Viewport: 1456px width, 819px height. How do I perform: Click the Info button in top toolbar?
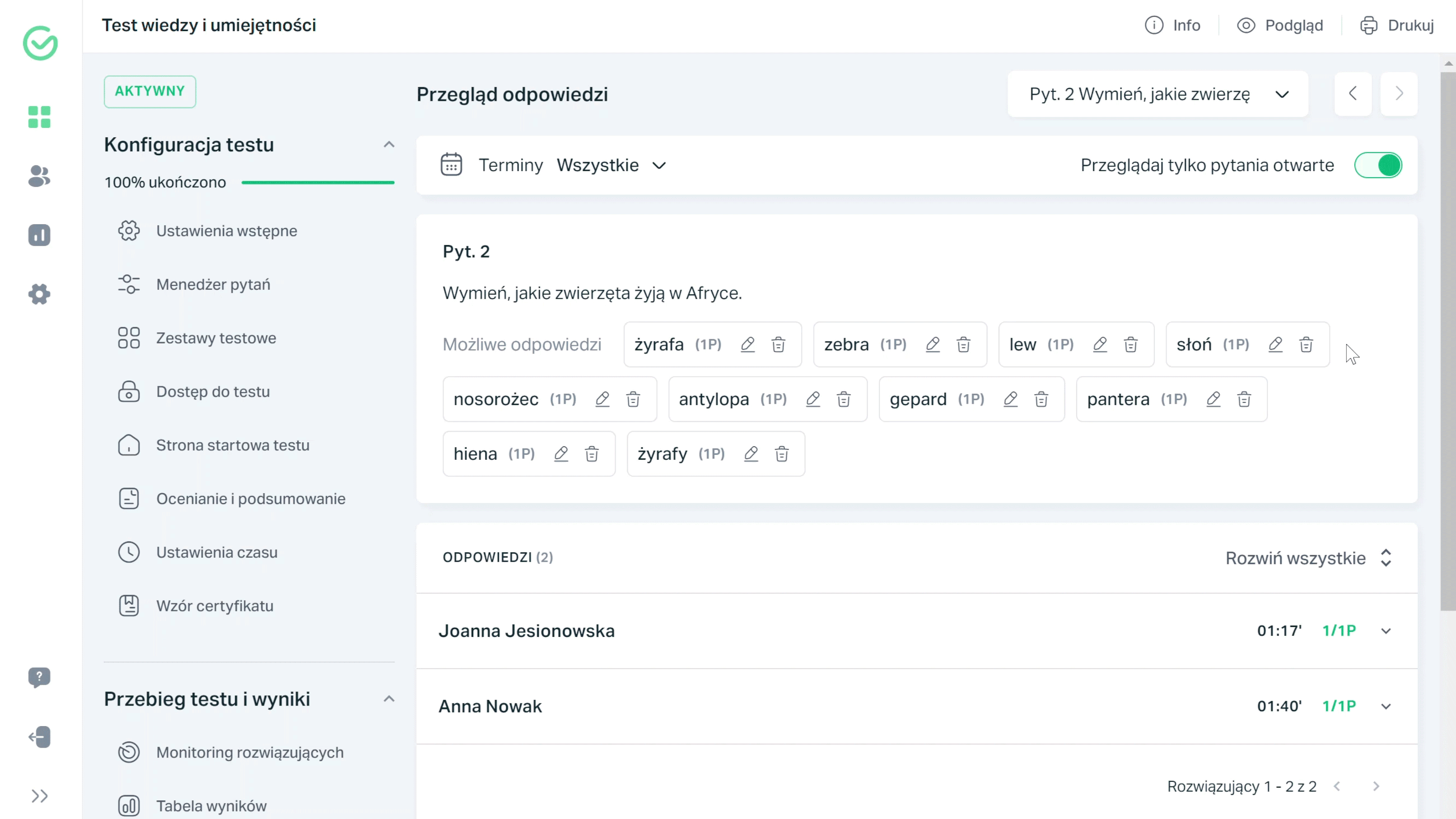[x=1174, y=25]
